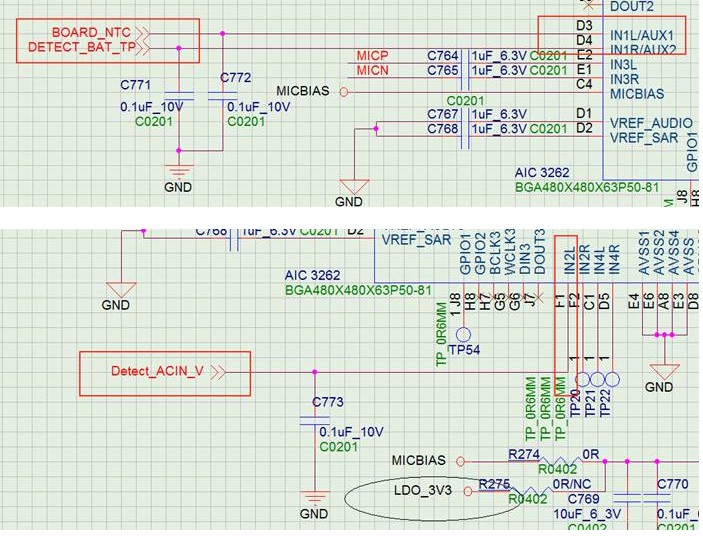This screenshot has height=542, width=703.
Task: Select the C772 capacitor symbol
Action: click(x=223, y=96)
